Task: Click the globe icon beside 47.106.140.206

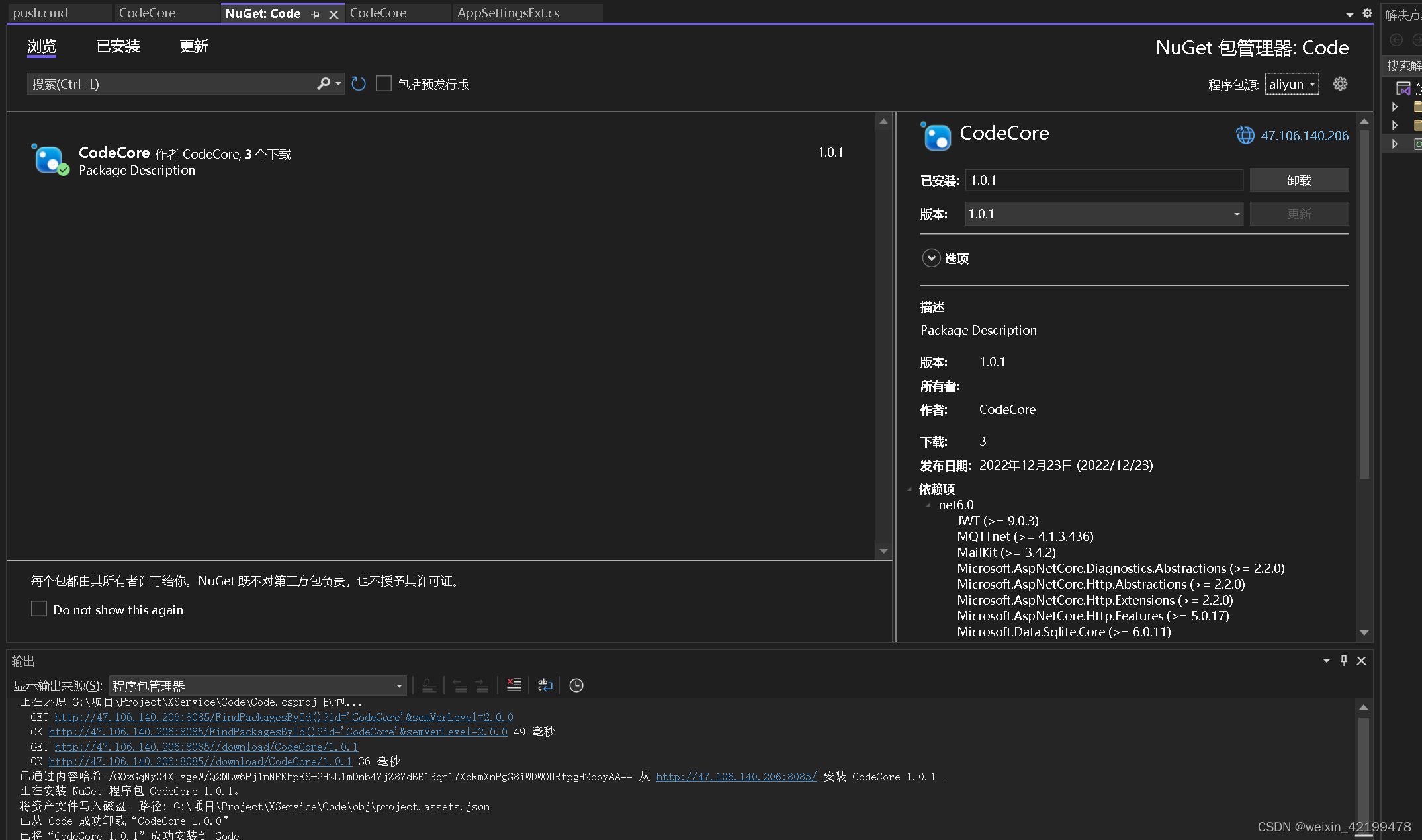Action: click(x=1245, y=135)
